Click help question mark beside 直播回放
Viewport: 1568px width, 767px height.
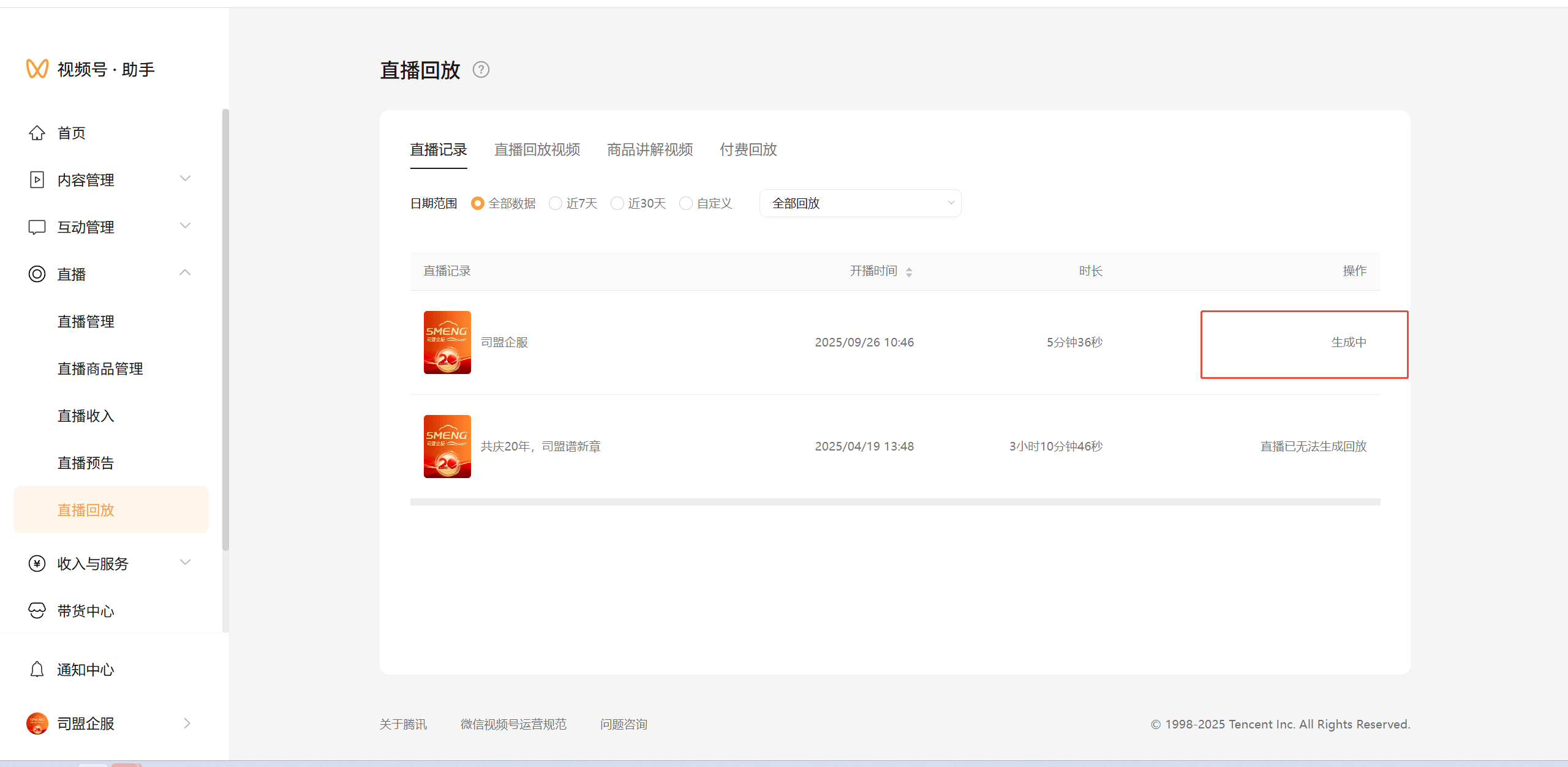point(481,70)
